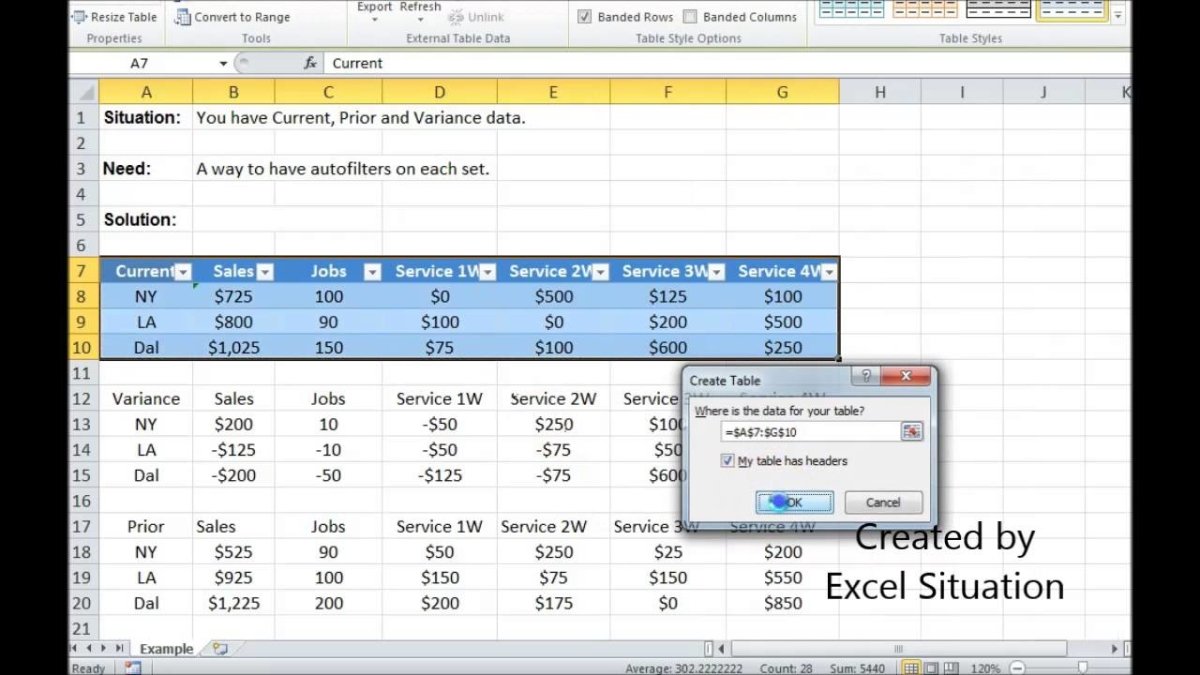Click the macro recording icon in status bar
Viewport: 1200px width, 675px height.
point(132,667)
